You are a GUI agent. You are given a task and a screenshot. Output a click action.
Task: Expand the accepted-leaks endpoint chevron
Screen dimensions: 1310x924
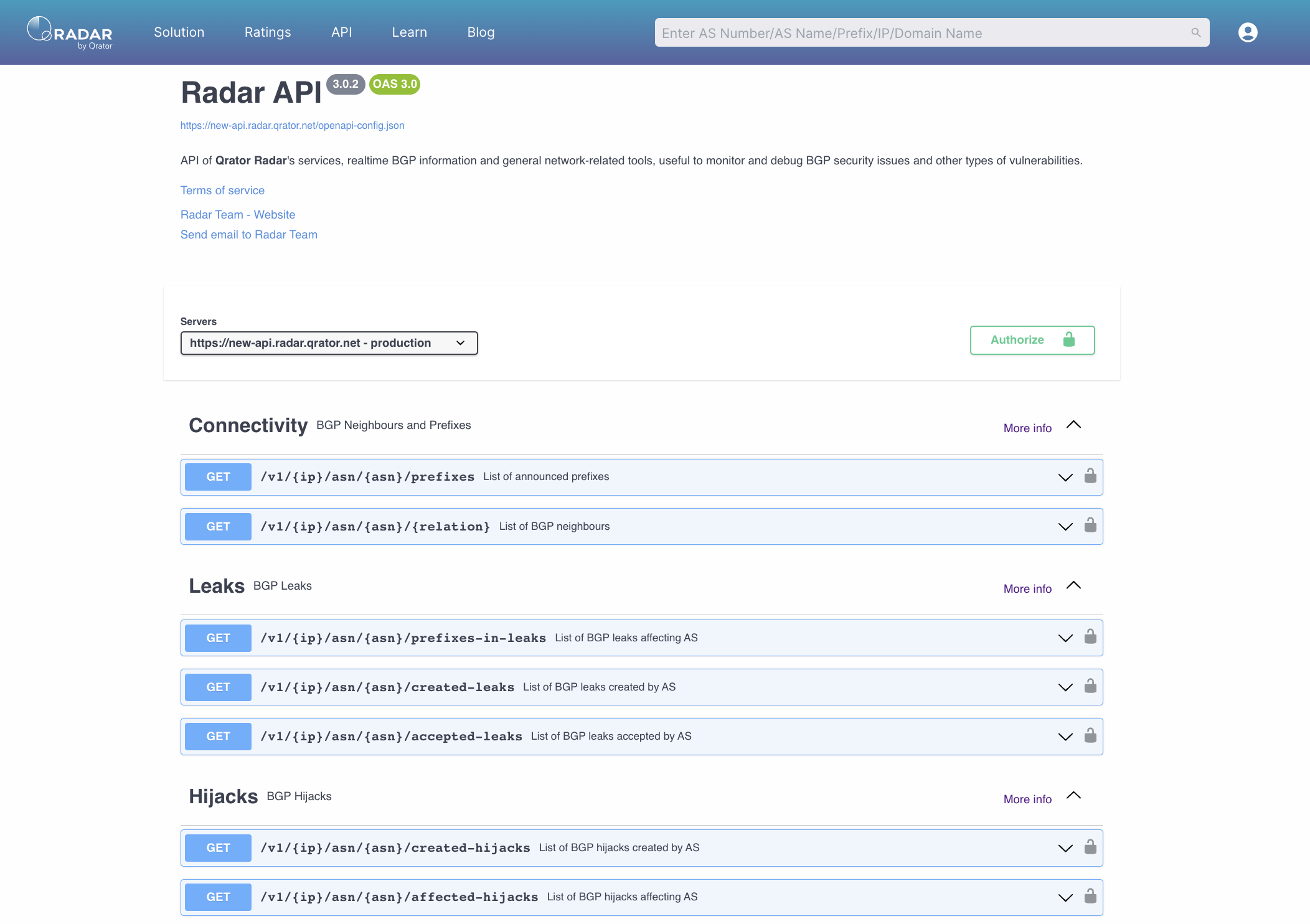(1065, 737)
